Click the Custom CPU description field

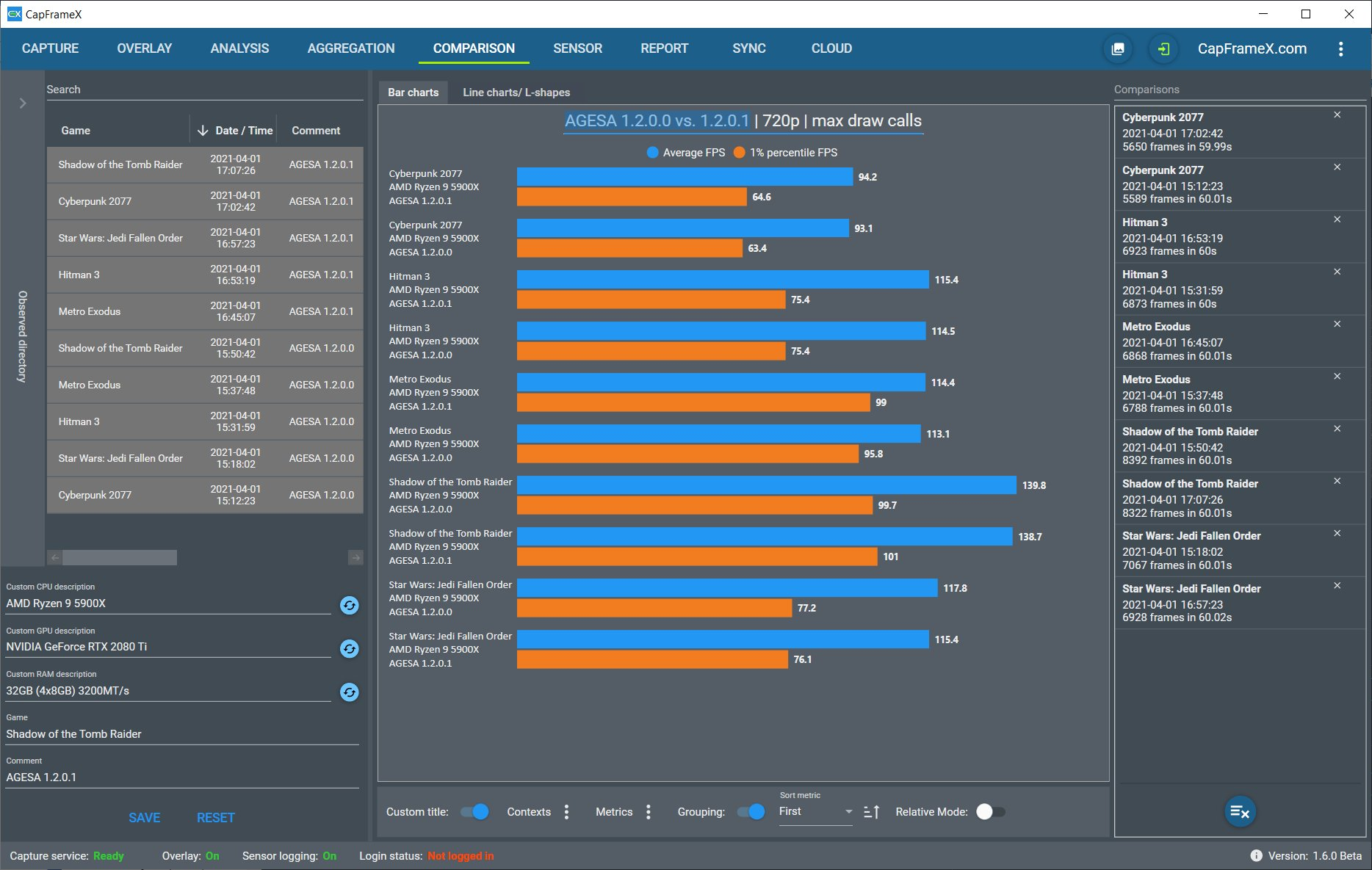click(169, 603)
